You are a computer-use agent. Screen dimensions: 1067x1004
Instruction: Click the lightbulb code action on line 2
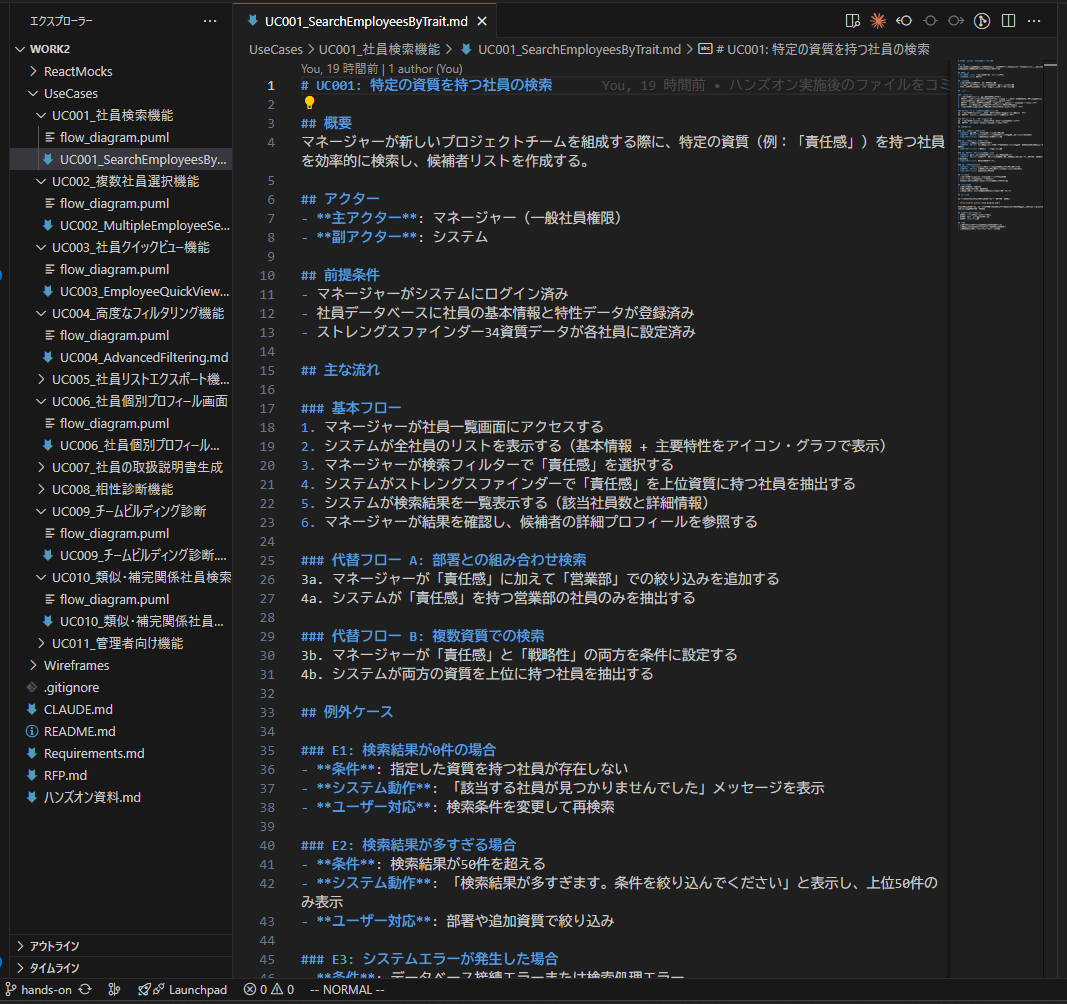[x=310, y=103]
